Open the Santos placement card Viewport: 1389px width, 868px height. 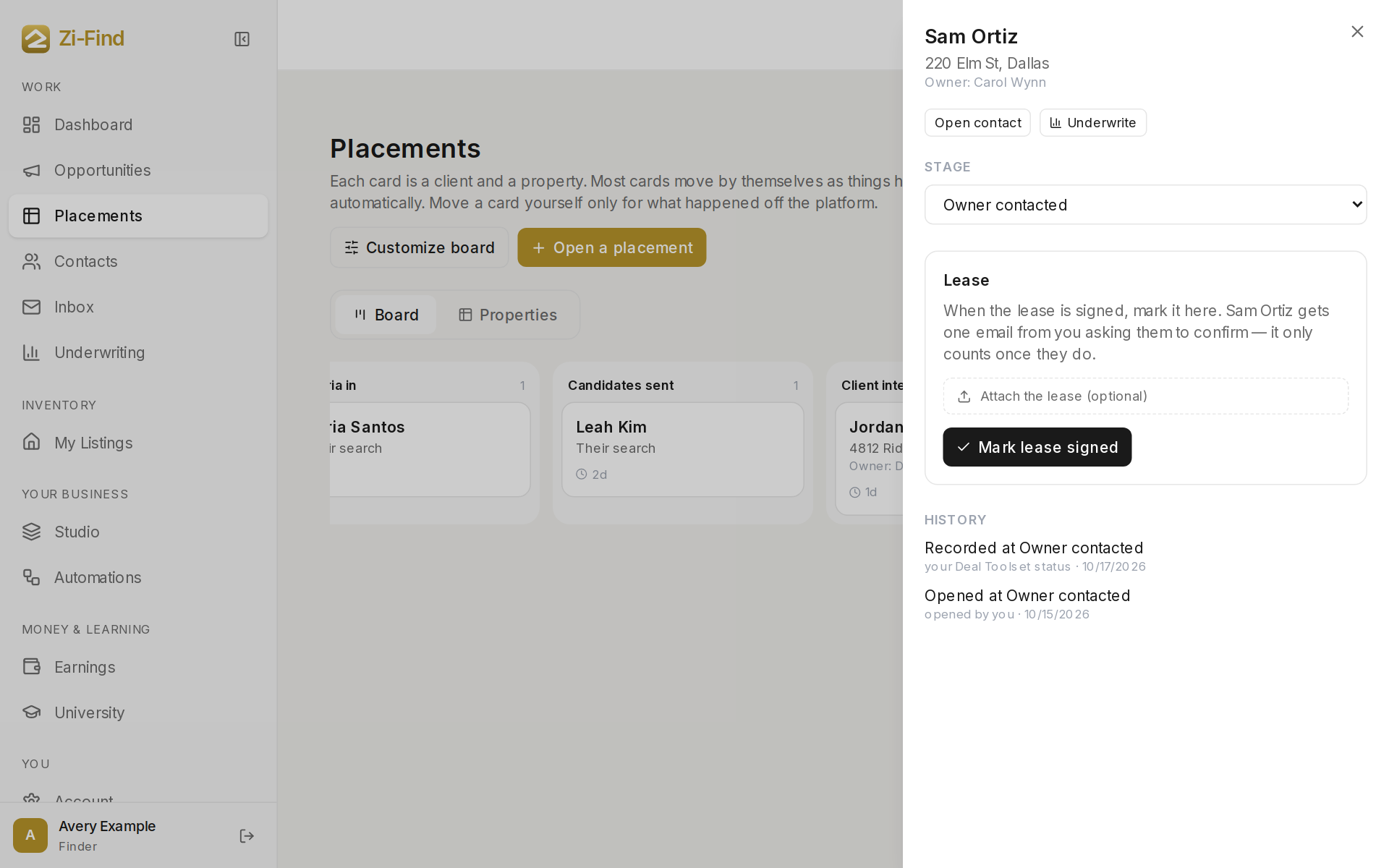(x=430, y=449)
